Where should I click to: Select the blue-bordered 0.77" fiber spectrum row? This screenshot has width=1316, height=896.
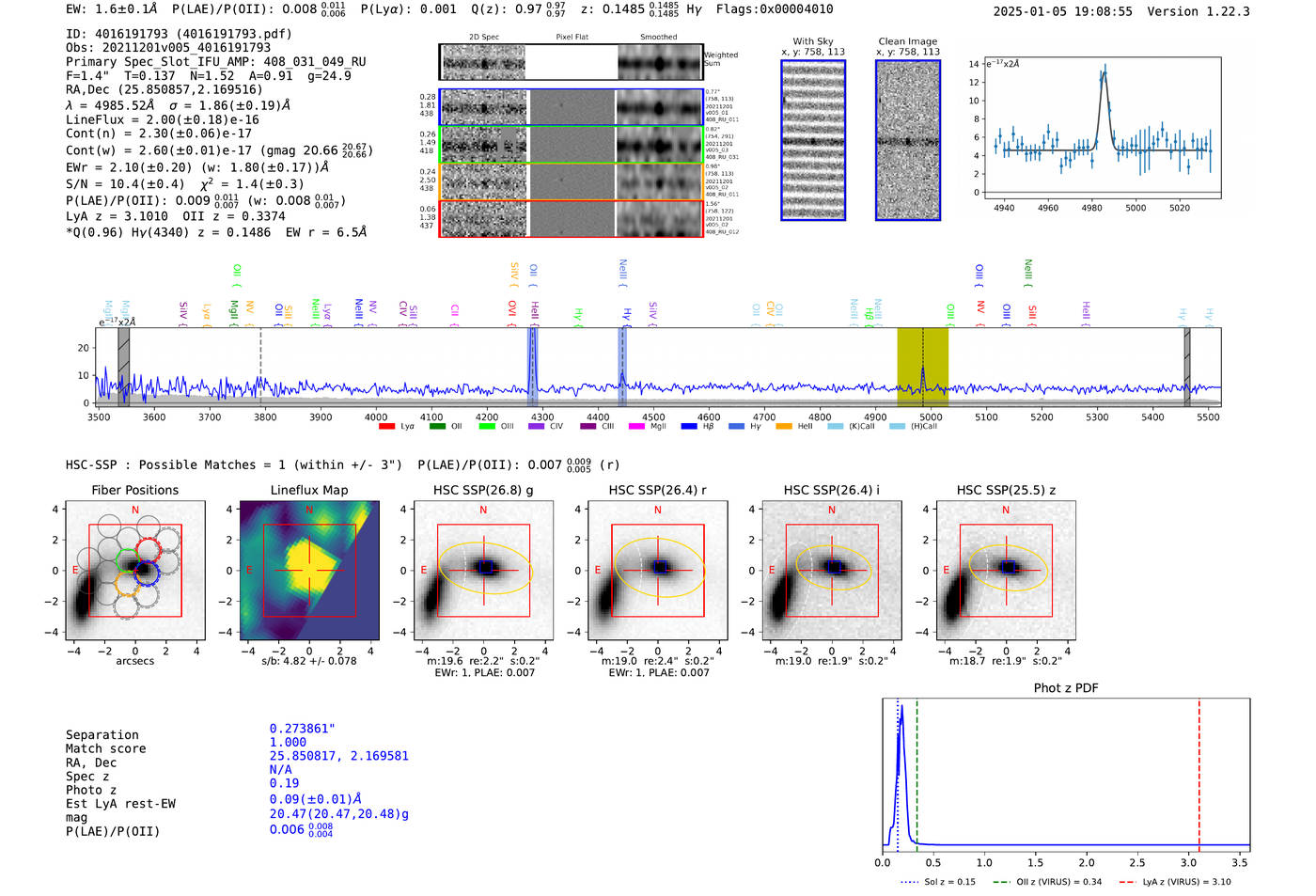(572, 107)
